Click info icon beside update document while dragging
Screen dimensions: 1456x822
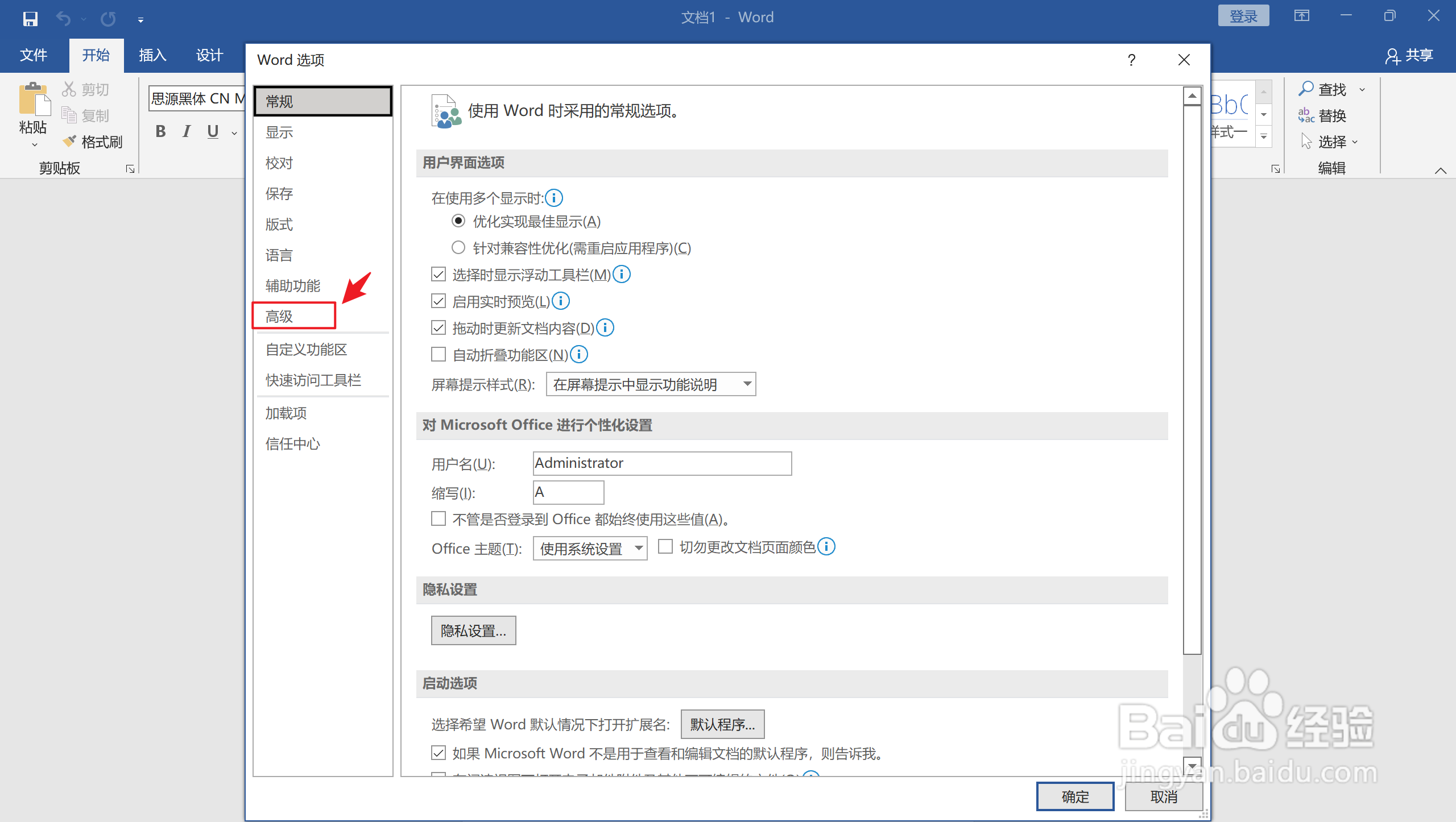click(605, 327)
